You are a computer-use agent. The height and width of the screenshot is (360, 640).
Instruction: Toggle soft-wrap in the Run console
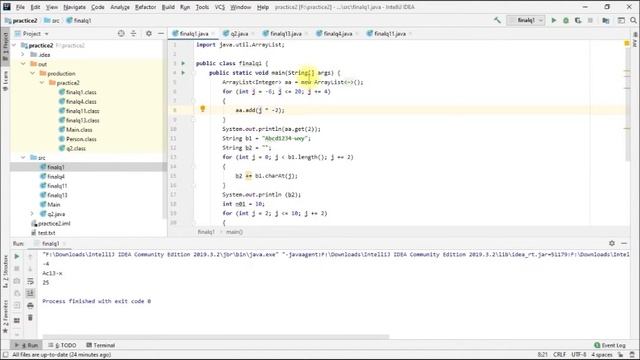(30, 281)
